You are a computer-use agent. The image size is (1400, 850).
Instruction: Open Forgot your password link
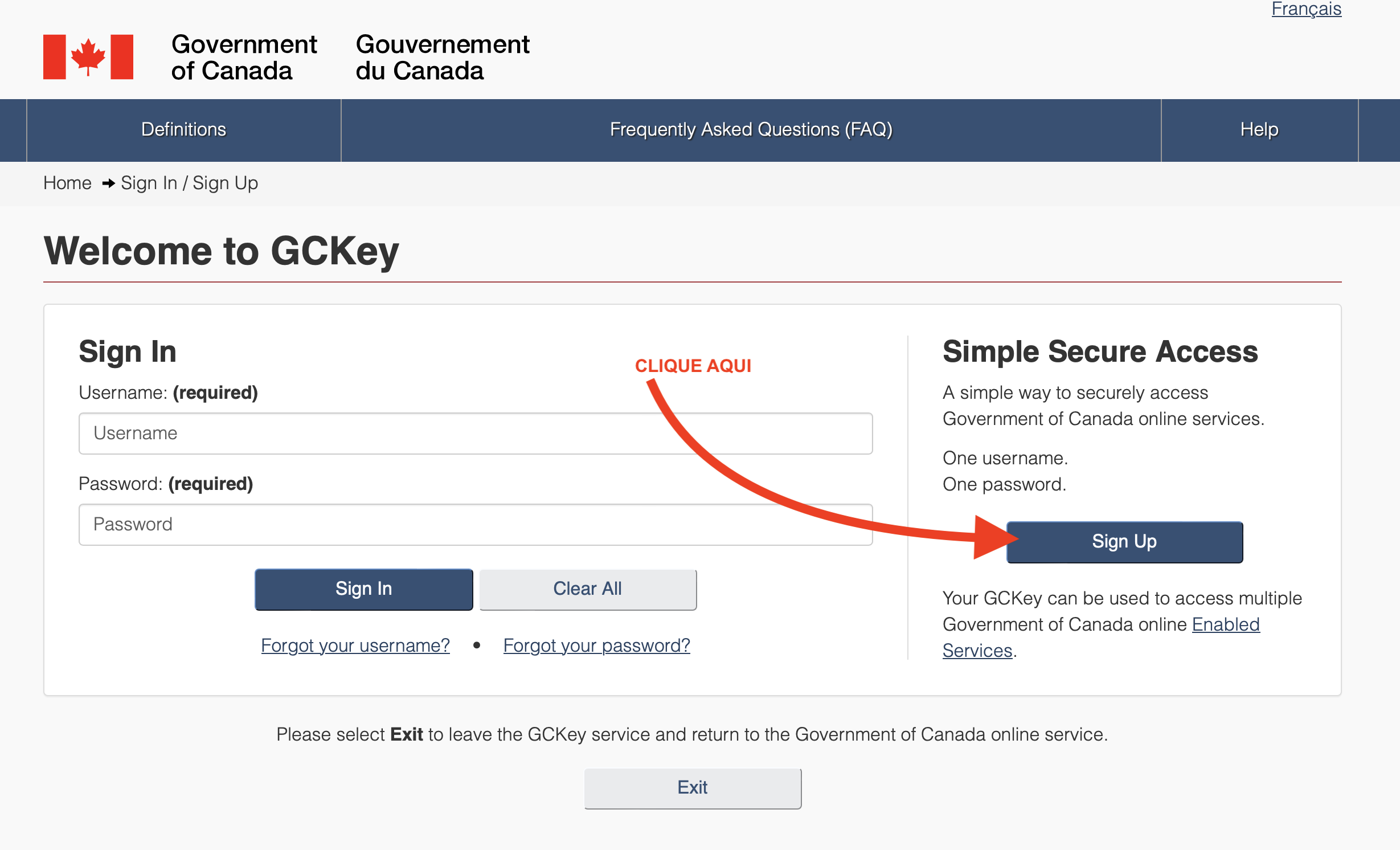[x=597, y=645]
